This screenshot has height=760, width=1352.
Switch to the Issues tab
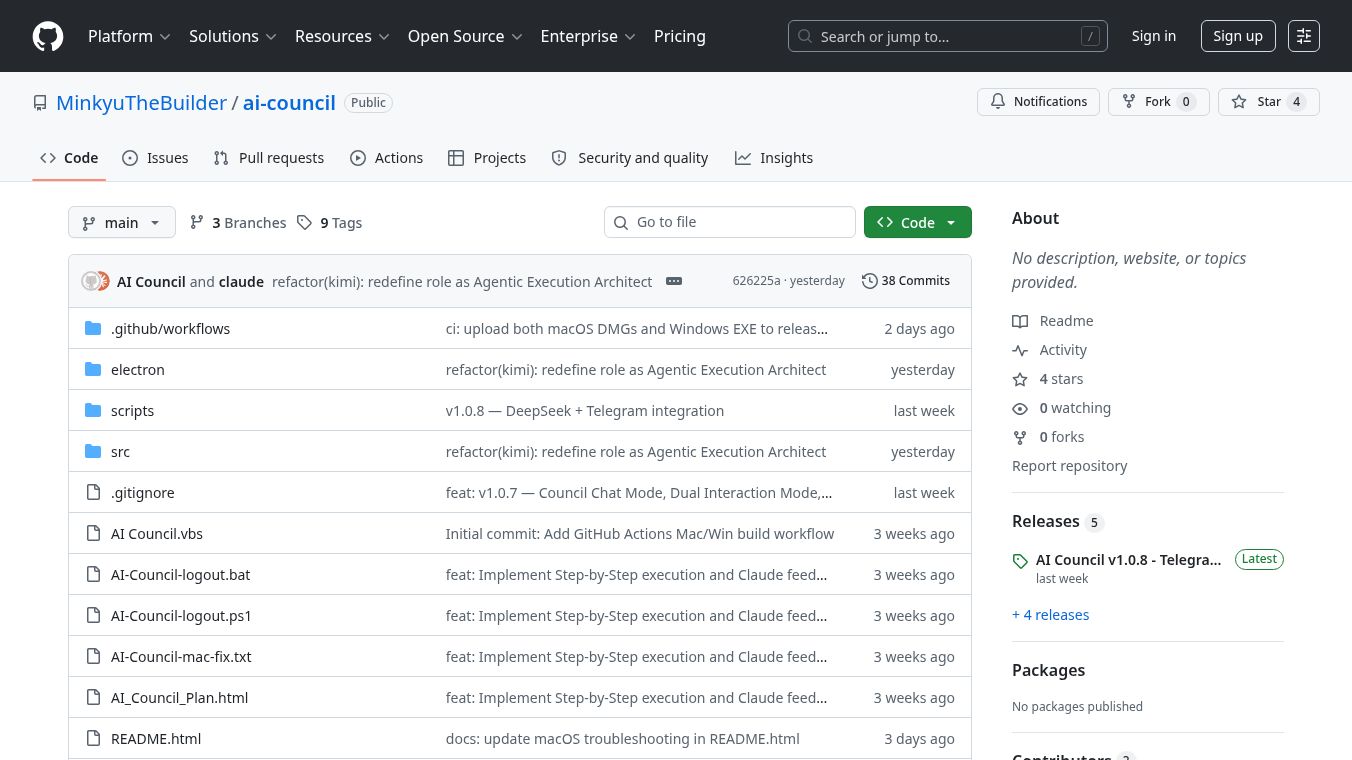[155, 158]
